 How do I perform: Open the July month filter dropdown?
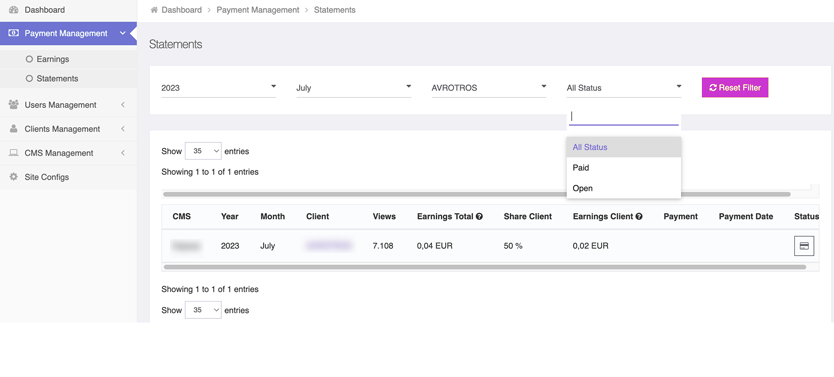(x=354, y=88)
